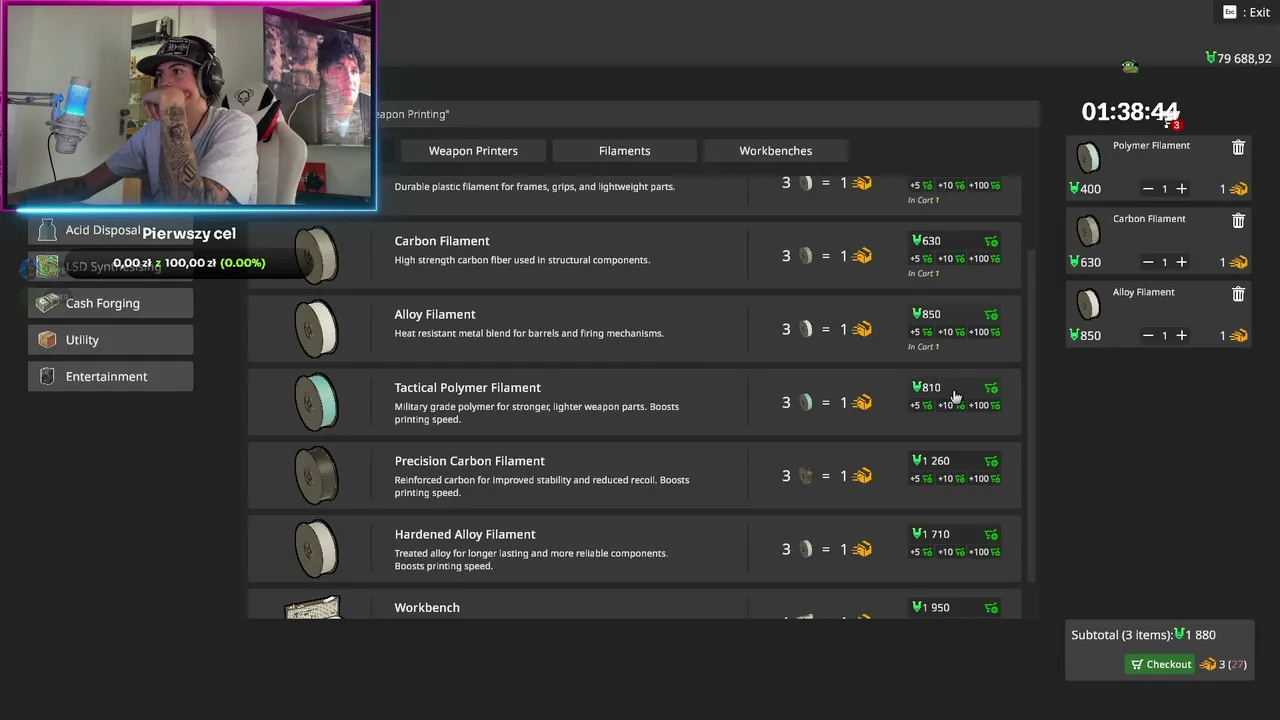Click the Tactical Polymer Filament title

467,388
